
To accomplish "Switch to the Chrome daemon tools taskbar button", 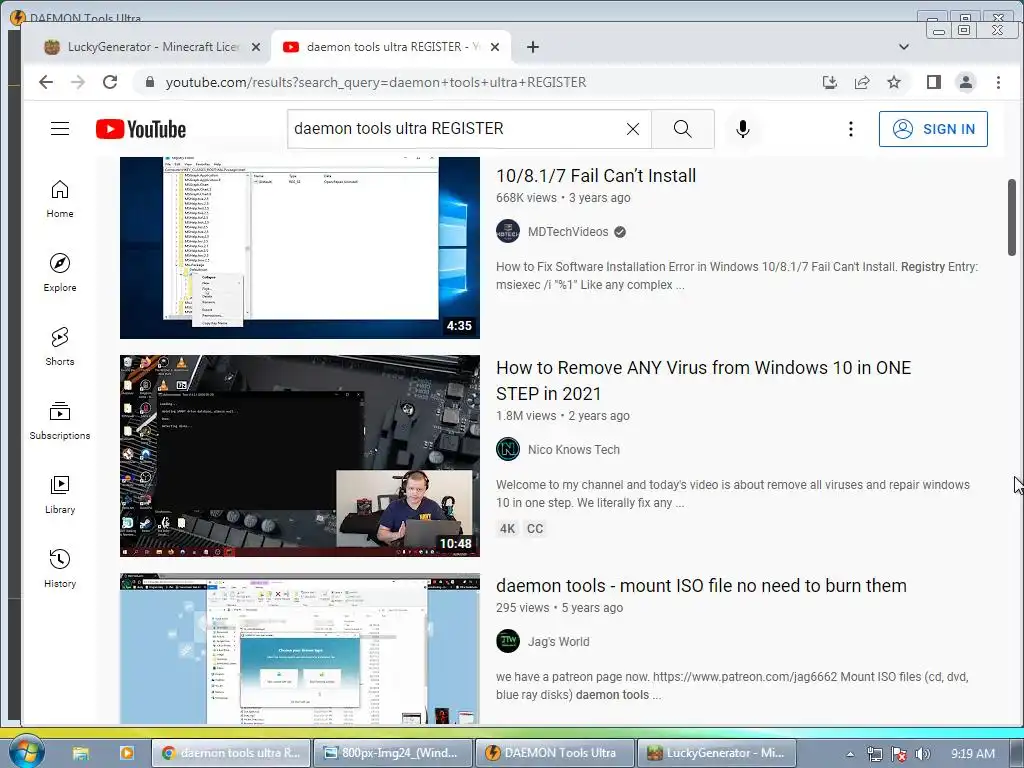I will (231, 753).
